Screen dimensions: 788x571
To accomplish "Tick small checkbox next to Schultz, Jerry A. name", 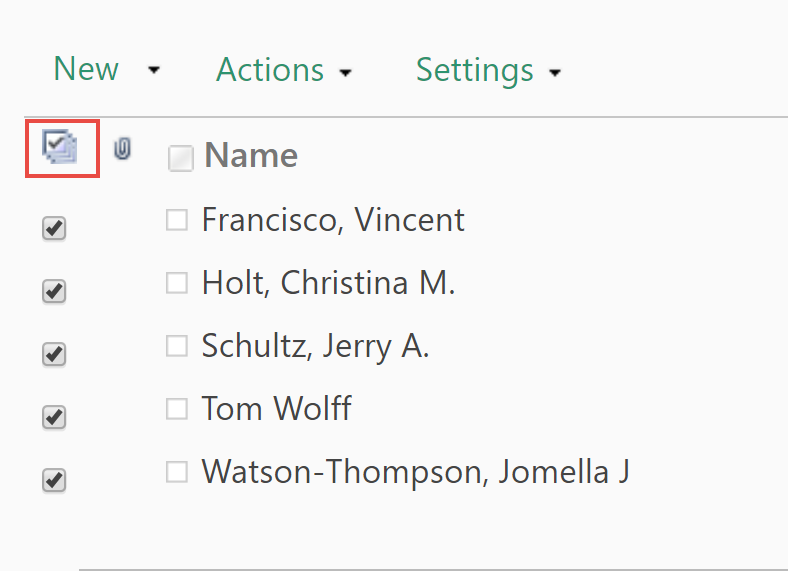I will (x=177, y=346).
